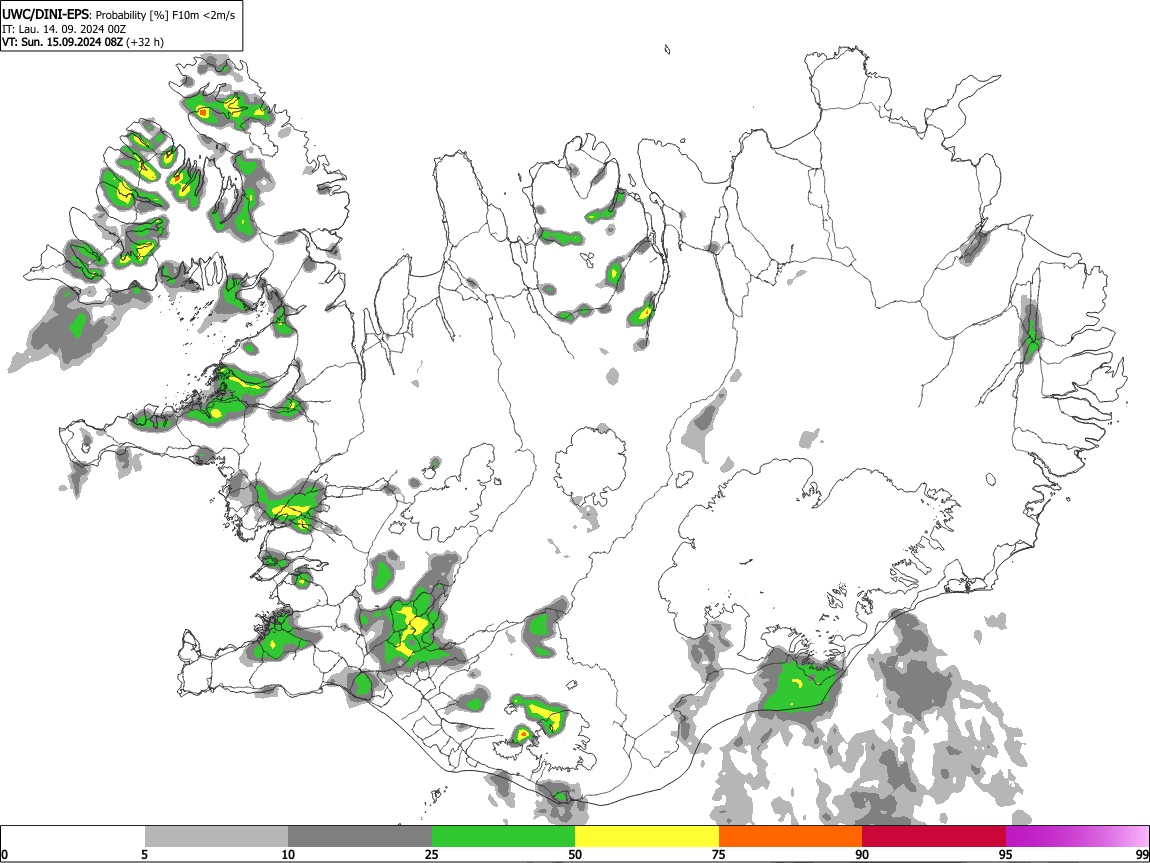Screen dimensions: 1150x863
Task: Click the legend value '75'
Action: [x=718, y=854]
